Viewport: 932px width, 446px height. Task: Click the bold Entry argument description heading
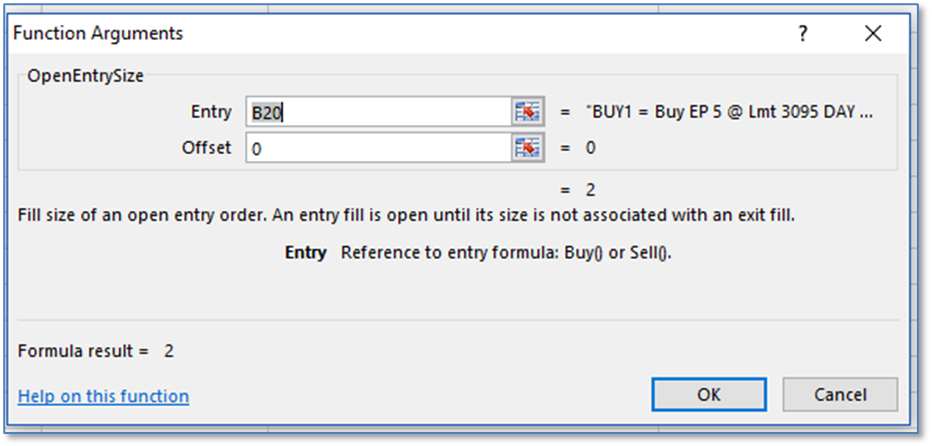[305, 252]
